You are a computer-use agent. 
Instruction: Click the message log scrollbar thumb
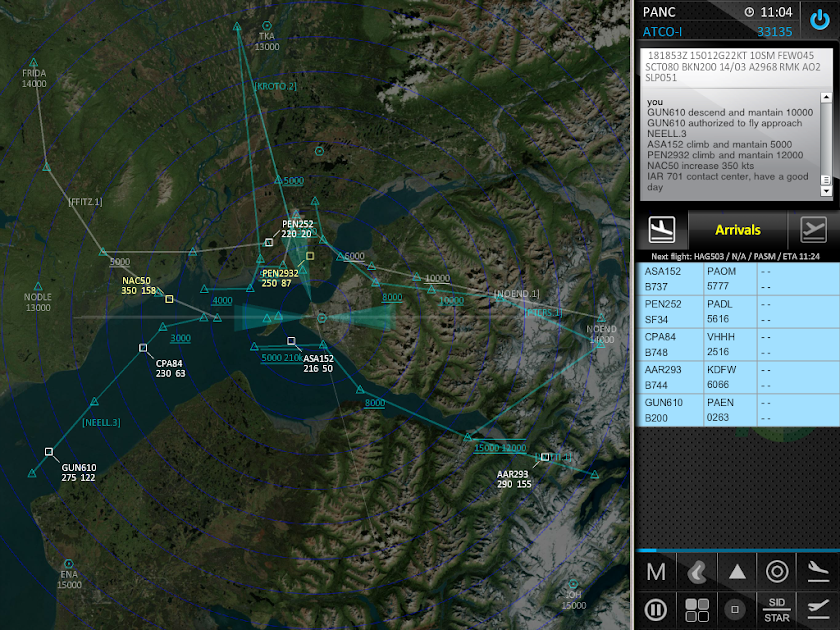826,180
